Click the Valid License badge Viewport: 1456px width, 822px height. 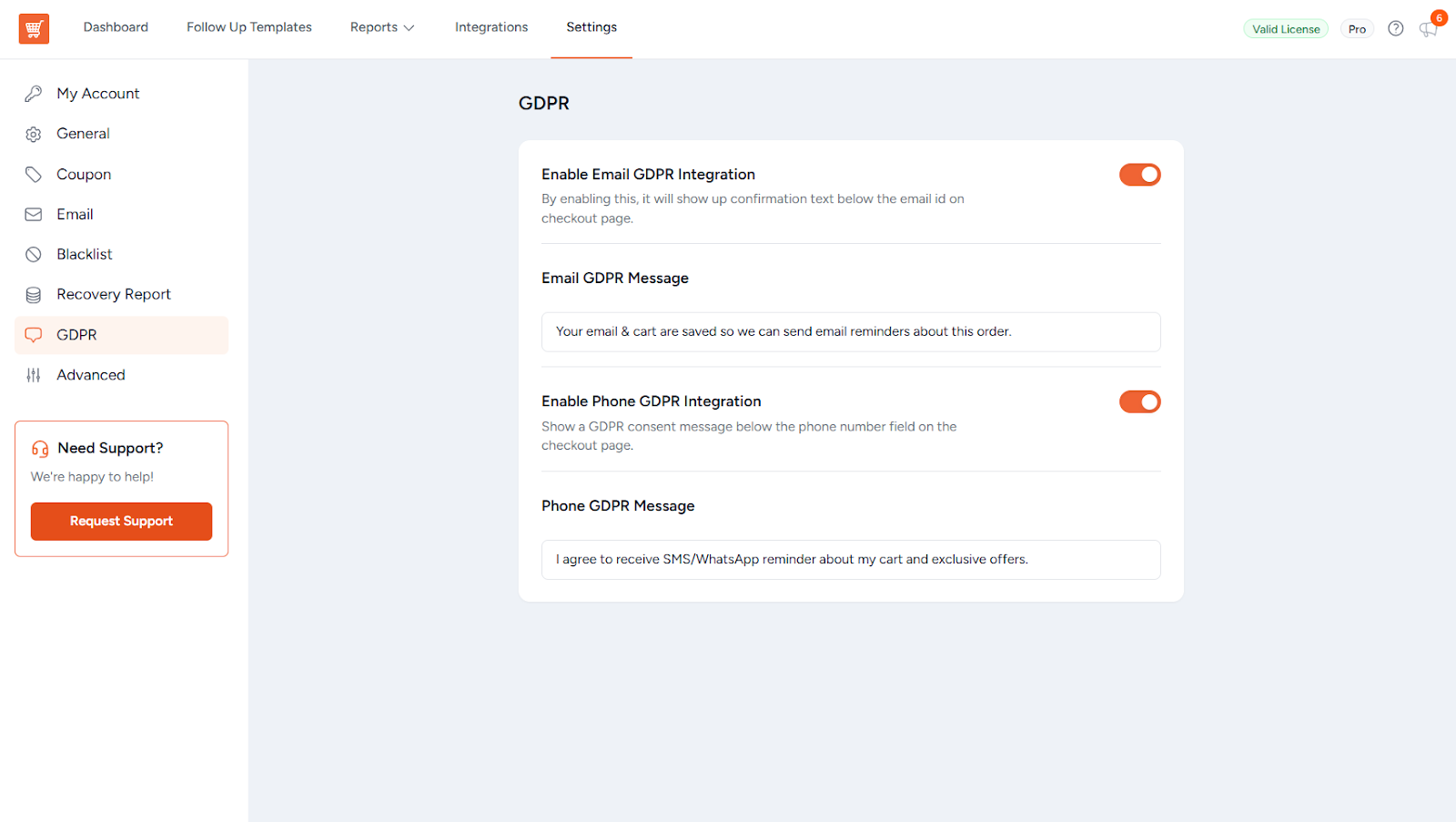1285,28
